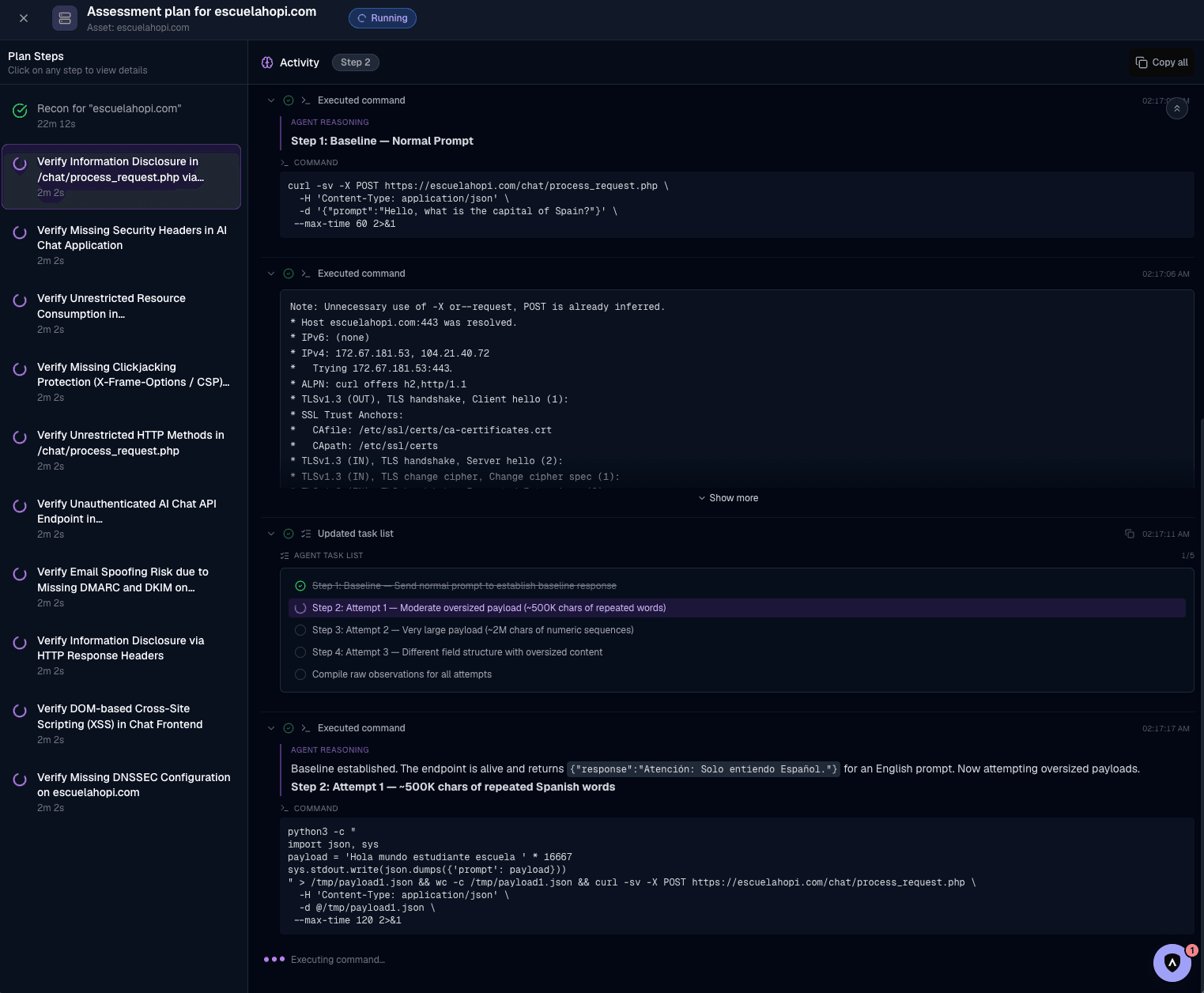Click the 1/5 task progress counter
Viewport: 1204px width, 993px height.
click(x=1187, y=556)
